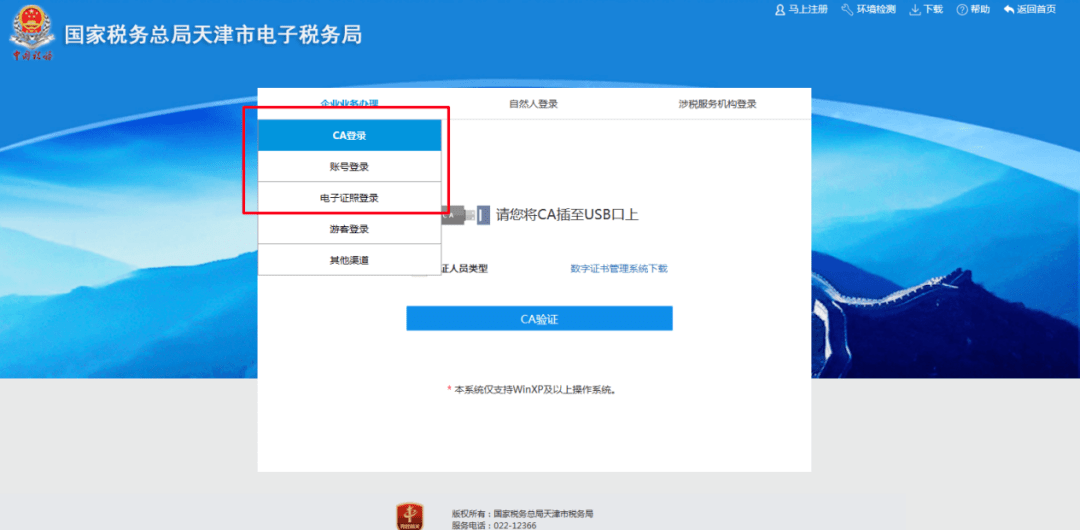This screenshot has width=1080, height=530.
Task: Open the 马上注册 register link
Action: 807,10
